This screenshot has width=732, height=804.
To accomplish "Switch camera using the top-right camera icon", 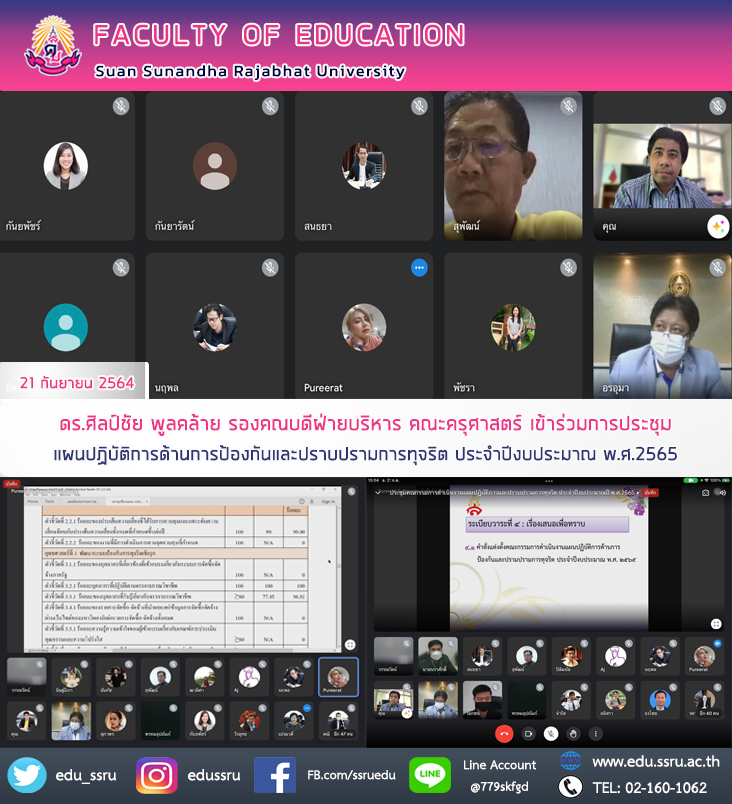I will pyautogui.click(x=705, y=493).
